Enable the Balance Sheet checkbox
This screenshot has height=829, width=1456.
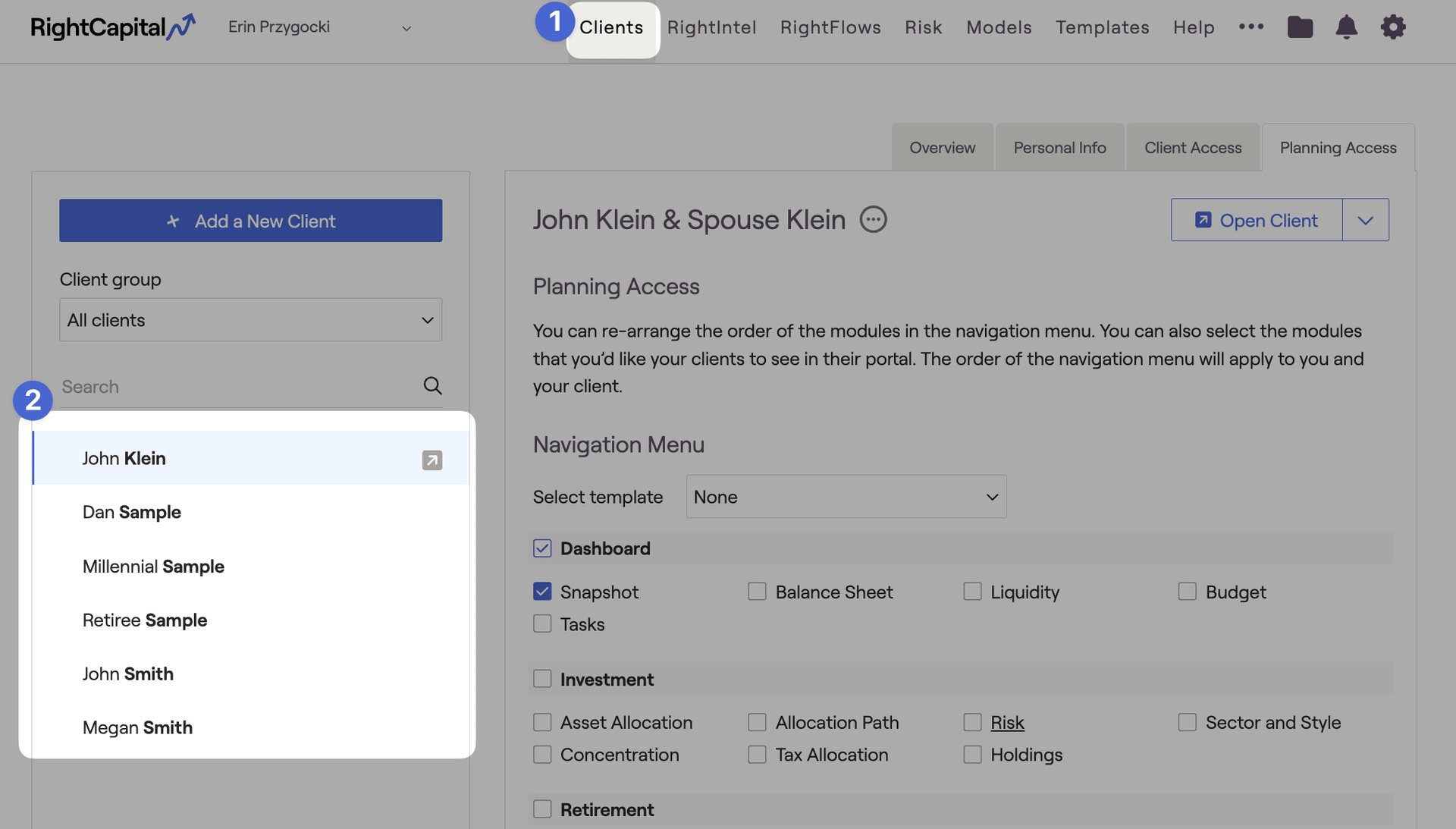tap(757, 592)
